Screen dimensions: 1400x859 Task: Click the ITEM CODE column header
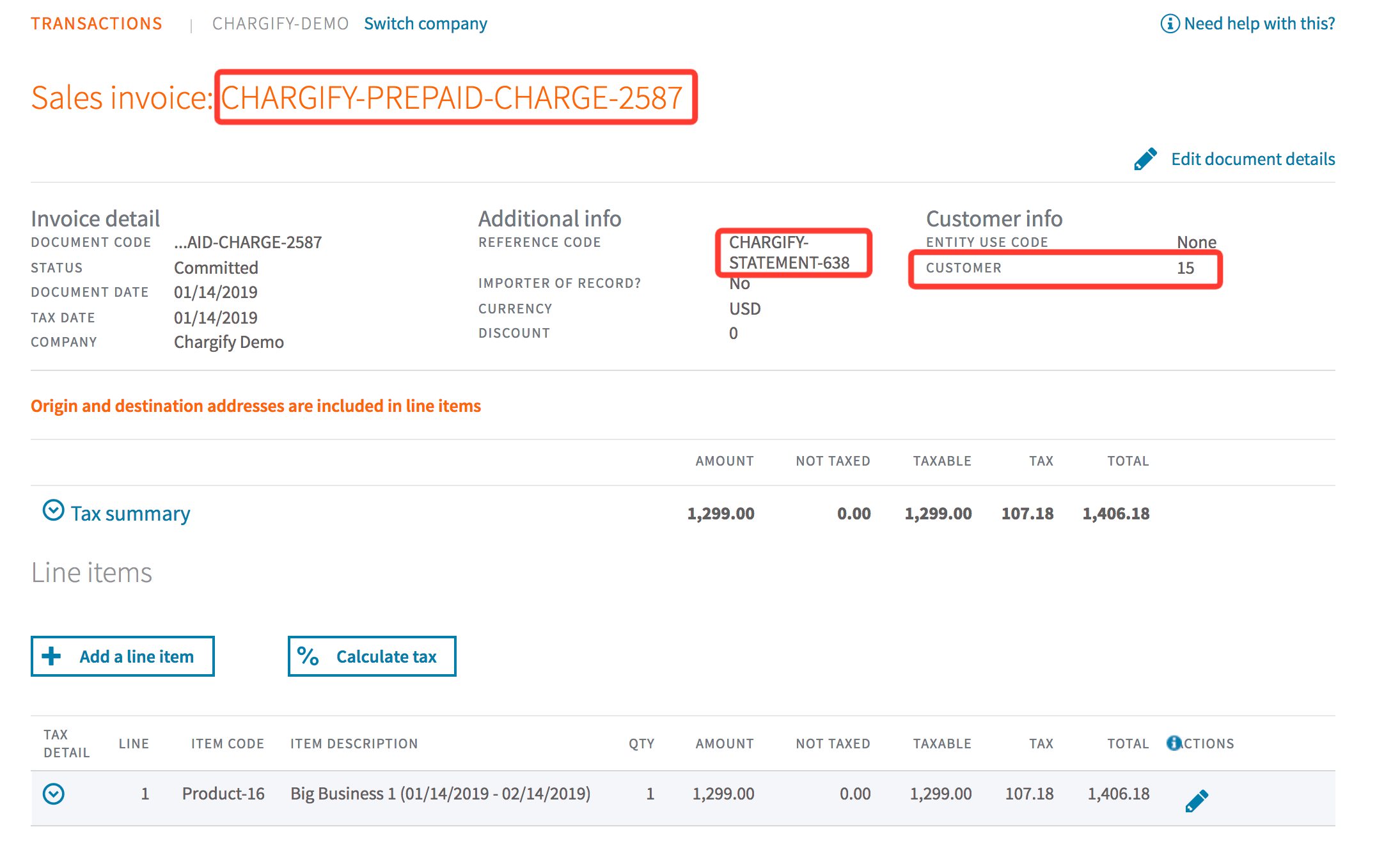(x=228, y=743)
